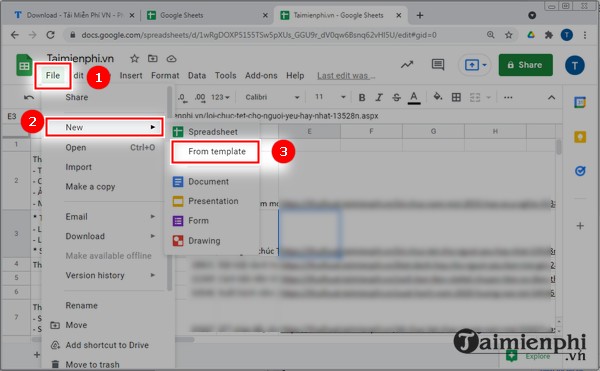Expand the New submenu
This screenshot has height=371, width=600.
[x=104, y=127]
